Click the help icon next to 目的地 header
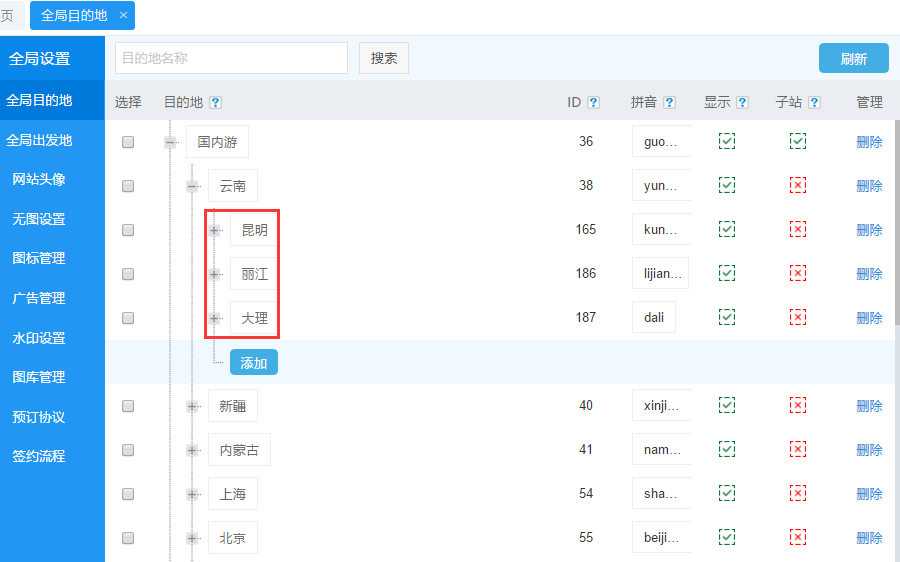The image size is (900, 562). [216, 102]
